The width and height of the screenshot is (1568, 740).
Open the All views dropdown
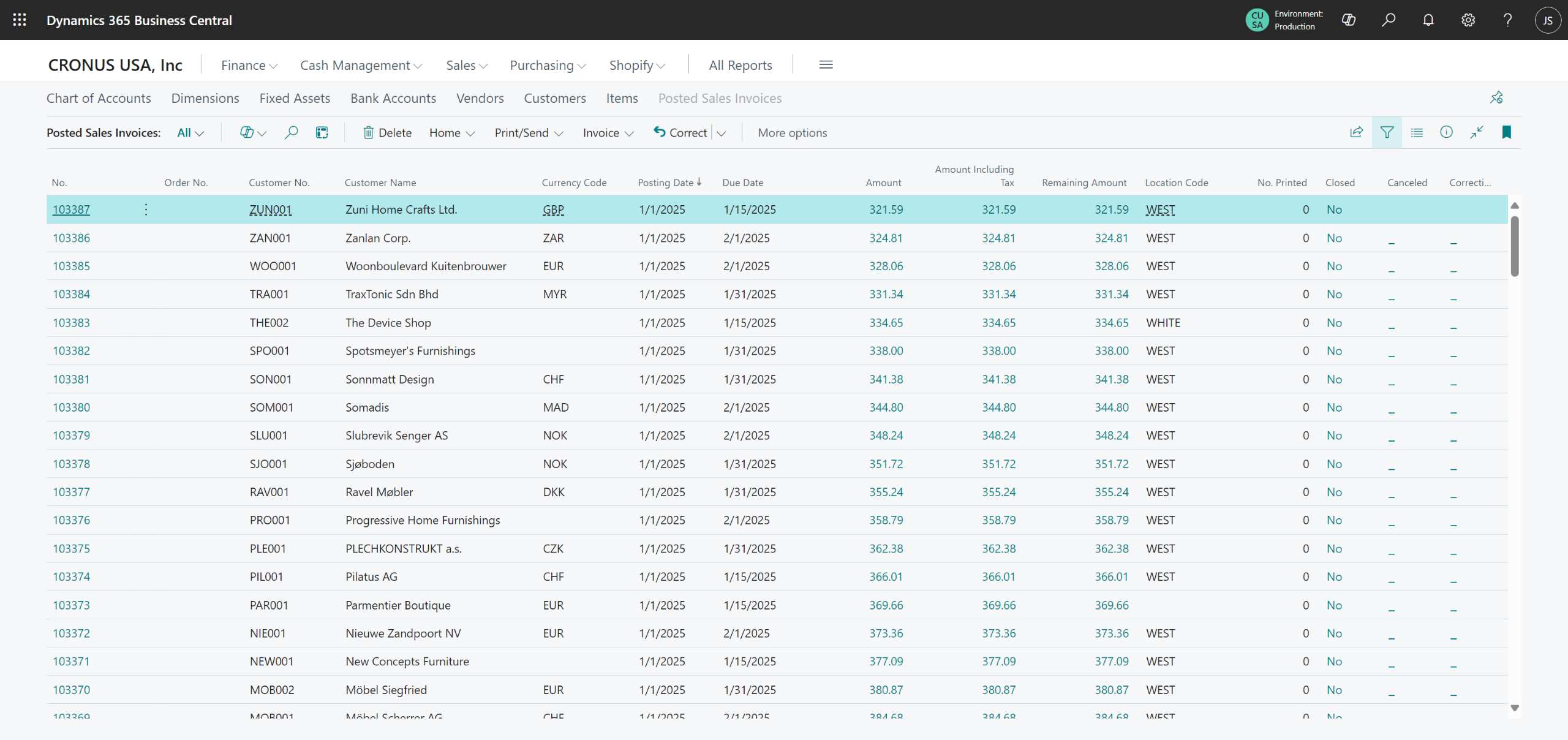190,133
